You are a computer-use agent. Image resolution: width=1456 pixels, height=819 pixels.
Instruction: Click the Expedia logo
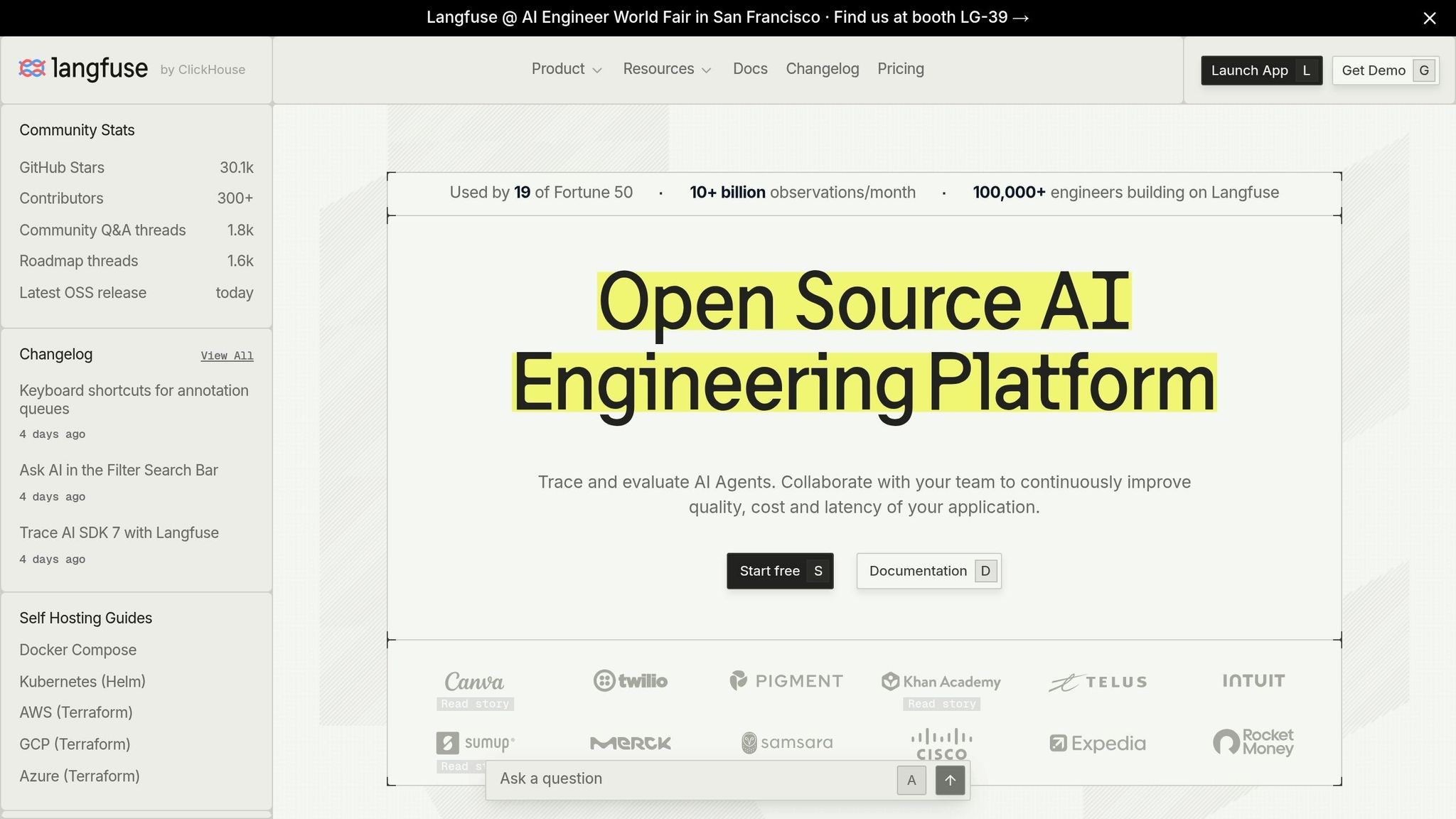pos(1098,743)
